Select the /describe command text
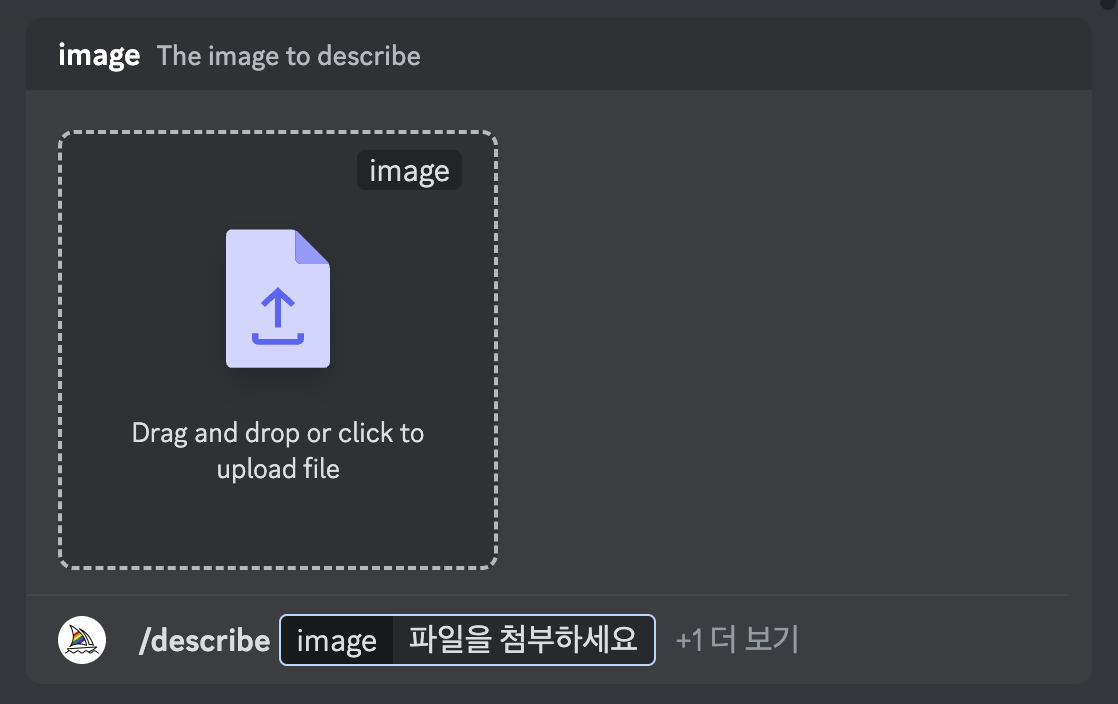The width and height of the screenshot is (1118, 704). (204, 639)
